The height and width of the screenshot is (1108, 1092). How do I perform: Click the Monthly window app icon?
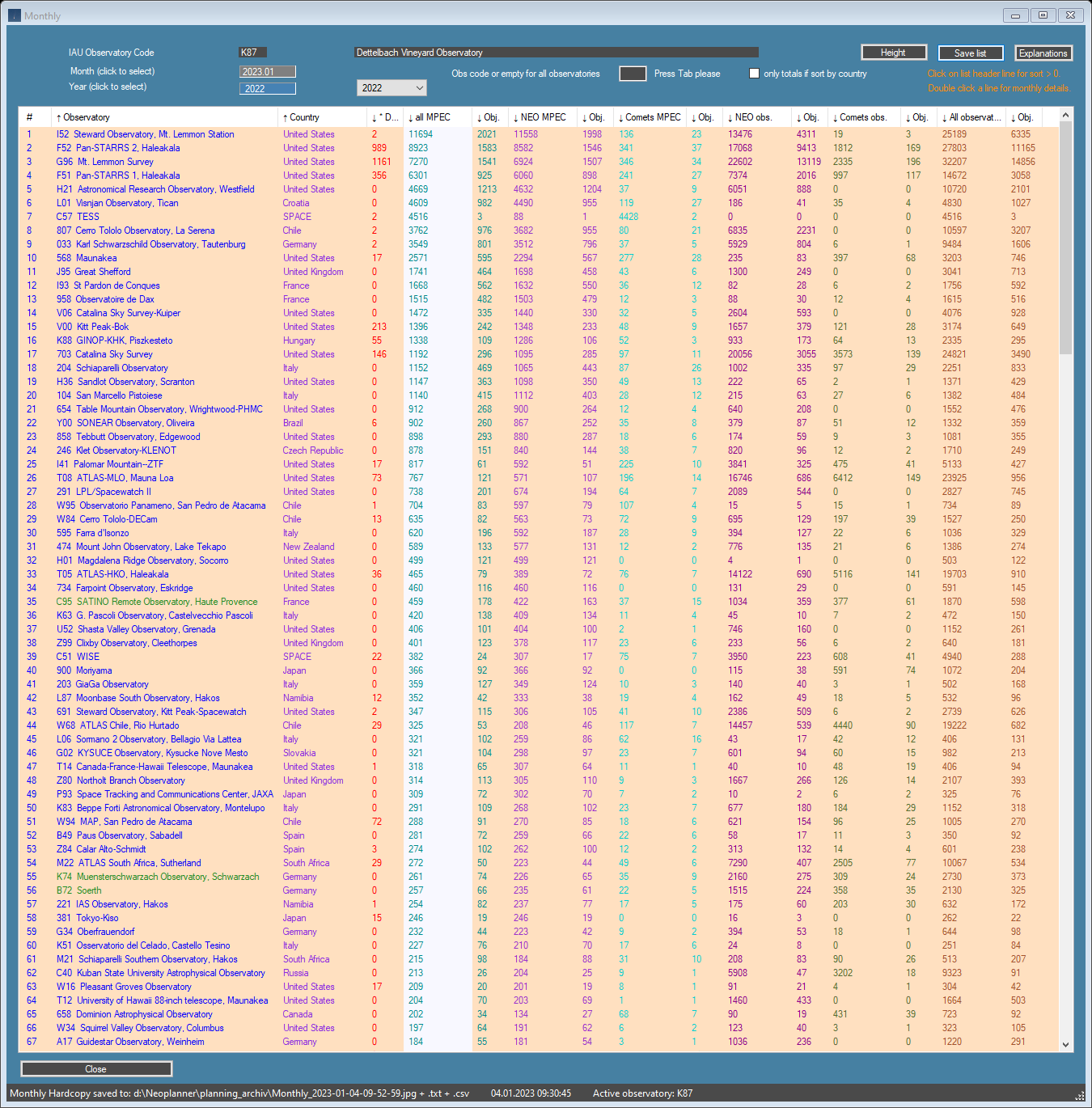[15, 15]
